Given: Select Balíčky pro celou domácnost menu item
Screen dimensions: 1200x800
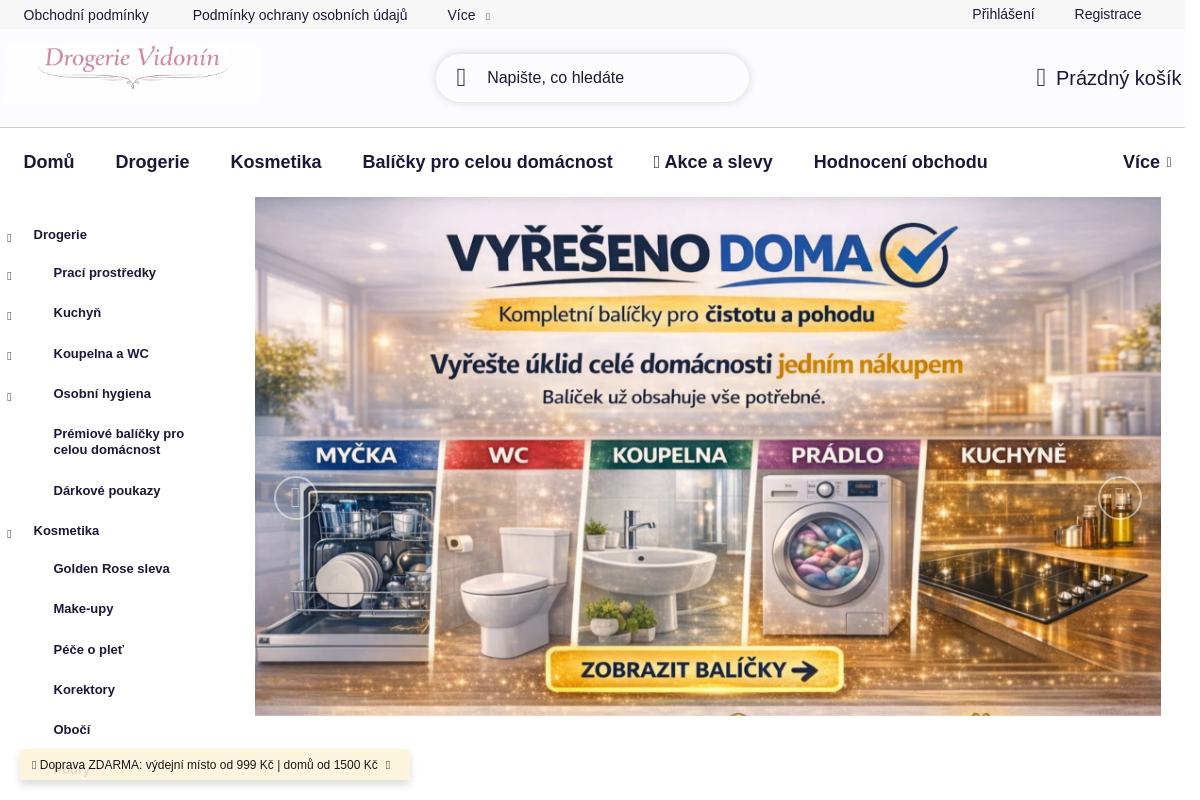Looking at the screenshot, I should pyautogui.click(x=487, y=162).
